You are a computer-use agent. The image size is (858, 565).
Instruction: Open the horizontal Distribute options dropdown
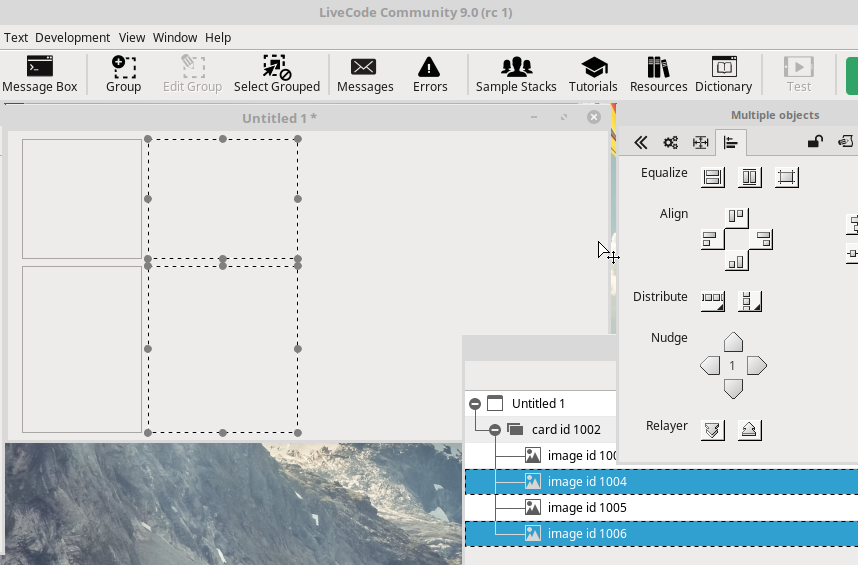tap(712, 299)
